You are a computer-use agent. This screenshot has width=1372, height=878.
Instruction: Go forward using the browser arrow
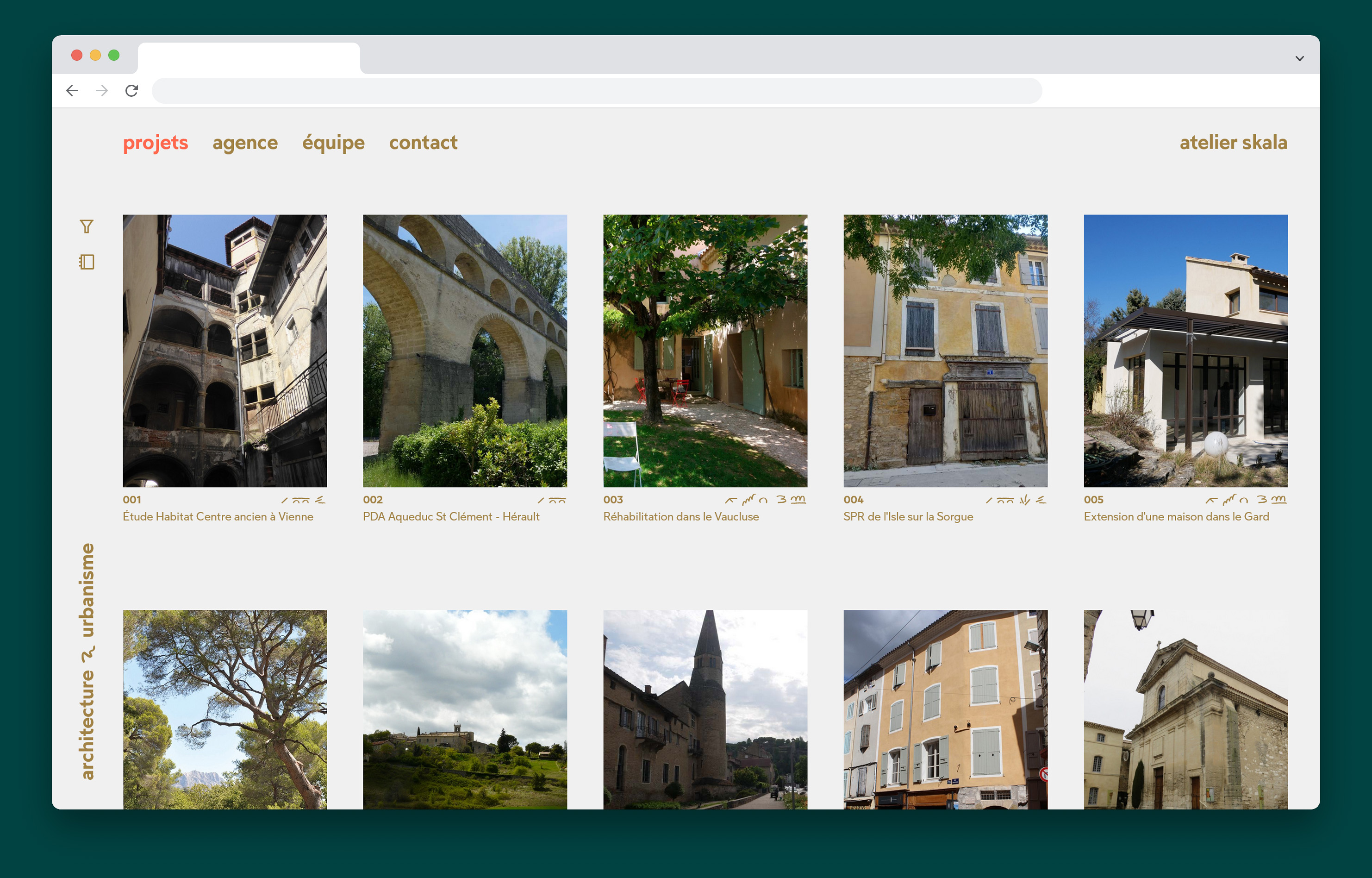102,91
